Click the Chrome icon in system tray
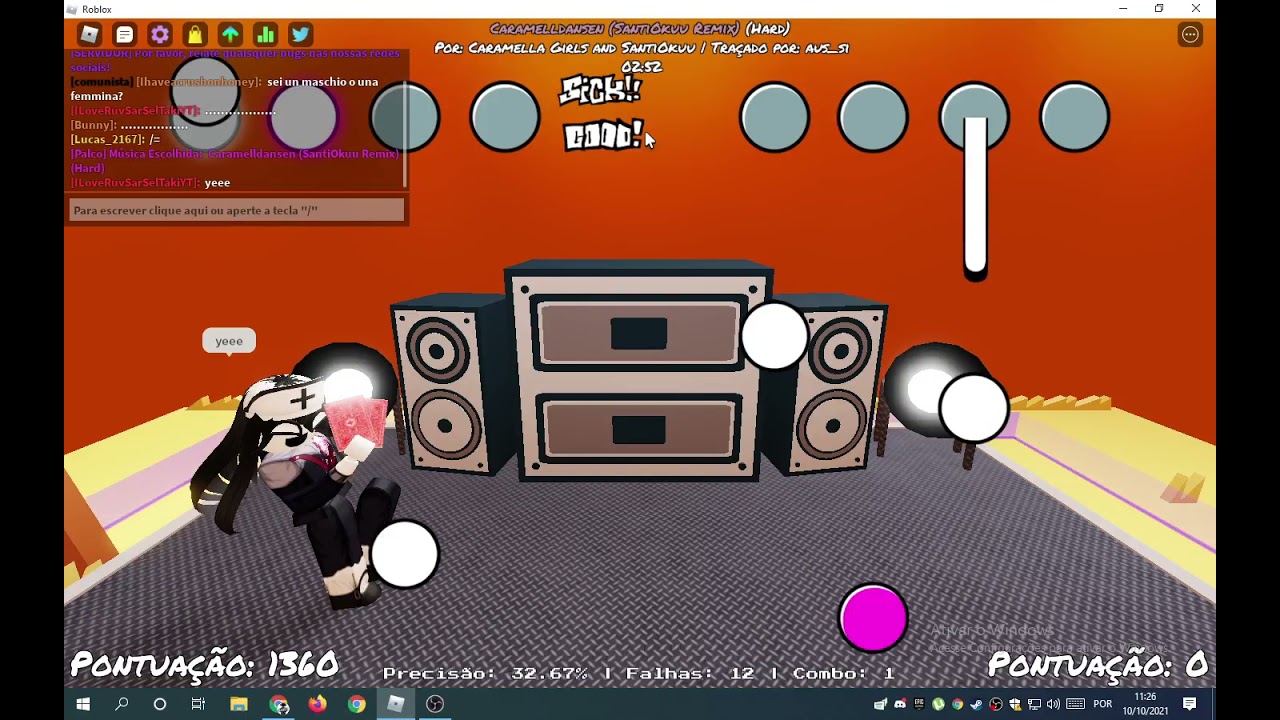Viewport: 1280px width, 720px height. pyautogui.click(x=957, y=704)
